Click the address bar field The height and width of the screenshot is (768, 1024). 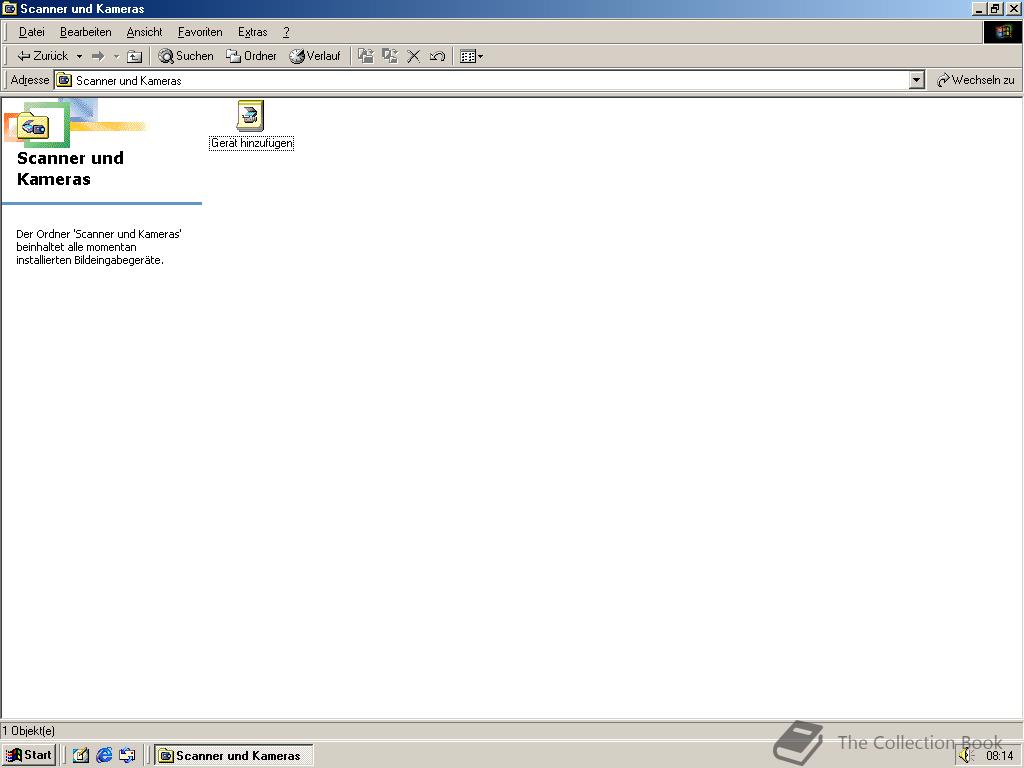click(x=482, y=80)
